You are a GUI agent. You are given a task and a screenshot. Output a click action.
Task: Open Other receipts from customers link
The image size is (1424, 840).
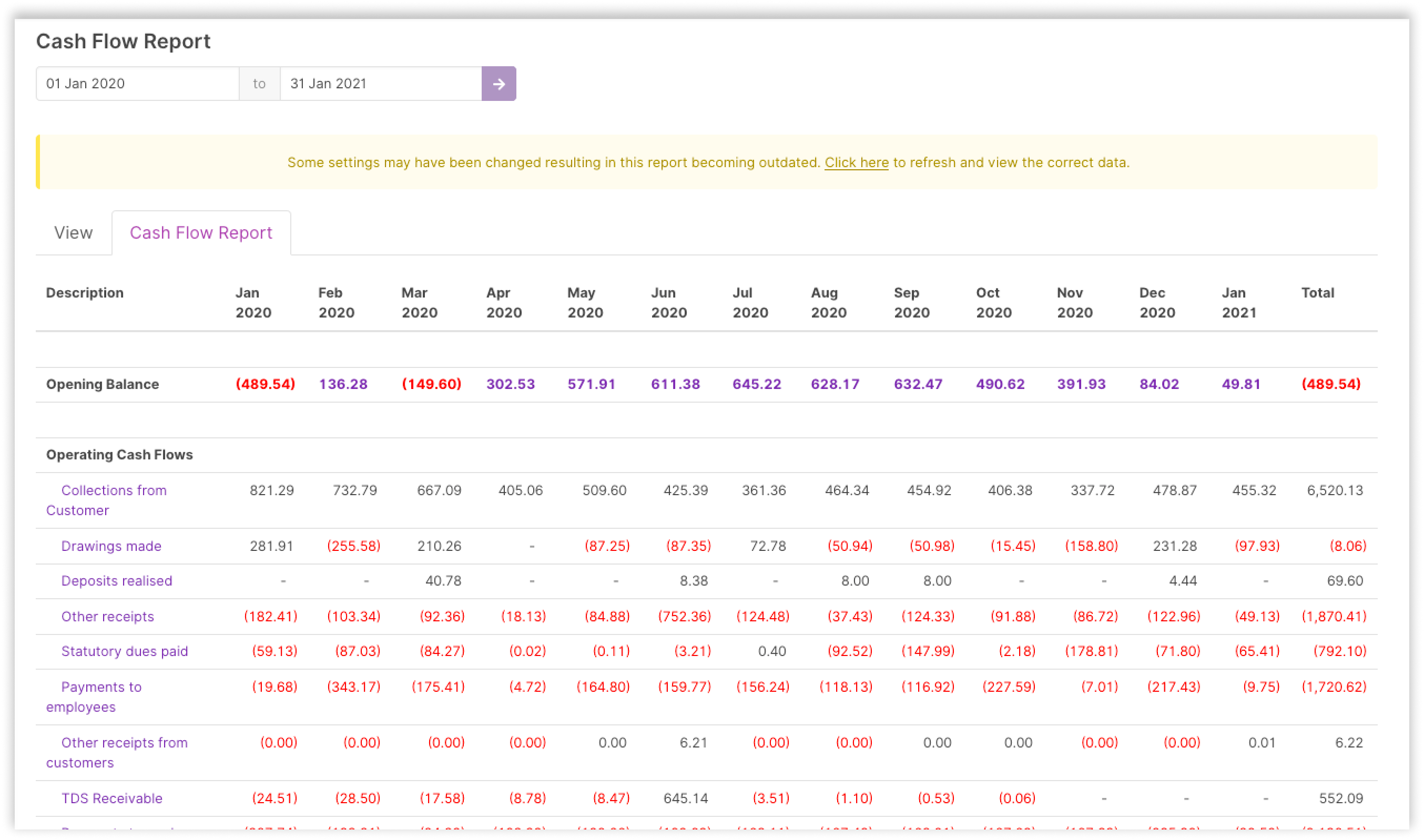tap(124, 743)
